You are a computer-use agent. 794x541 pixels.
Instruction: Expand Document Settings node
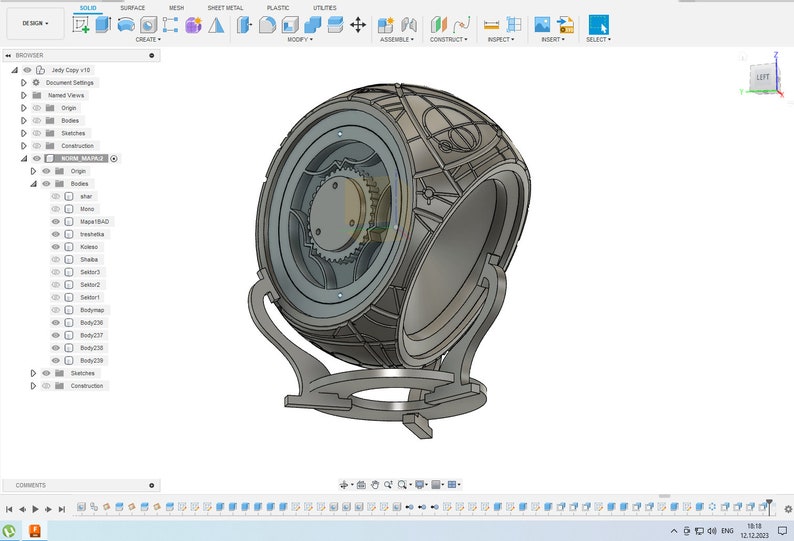[x=23, y=83]
